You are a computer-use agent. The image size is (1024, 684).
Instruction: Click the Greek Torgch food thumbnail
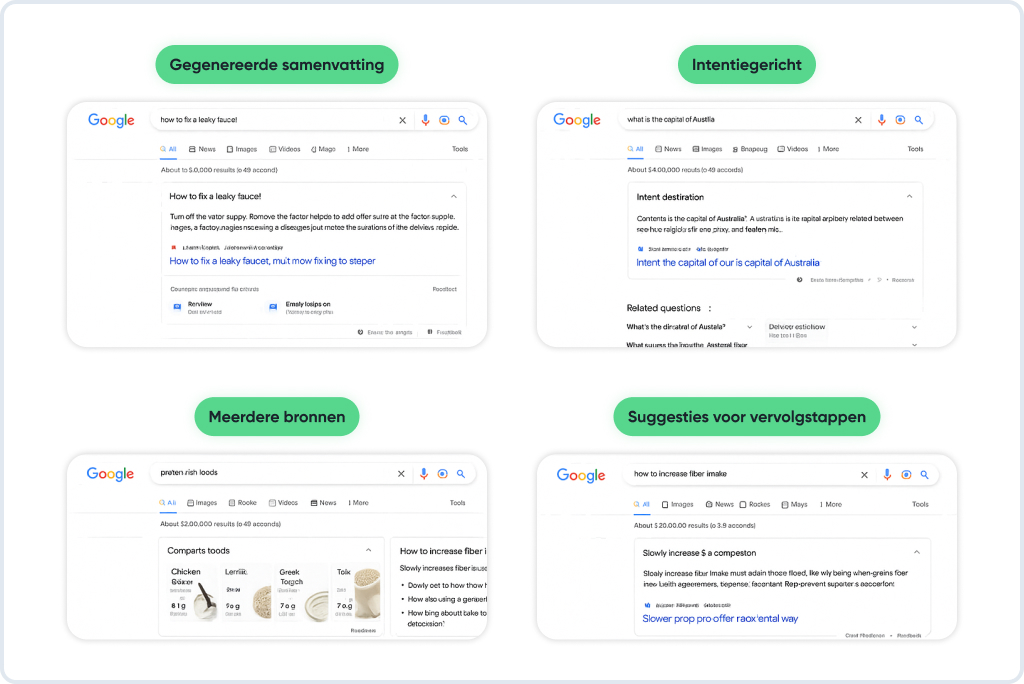point(302,593)
